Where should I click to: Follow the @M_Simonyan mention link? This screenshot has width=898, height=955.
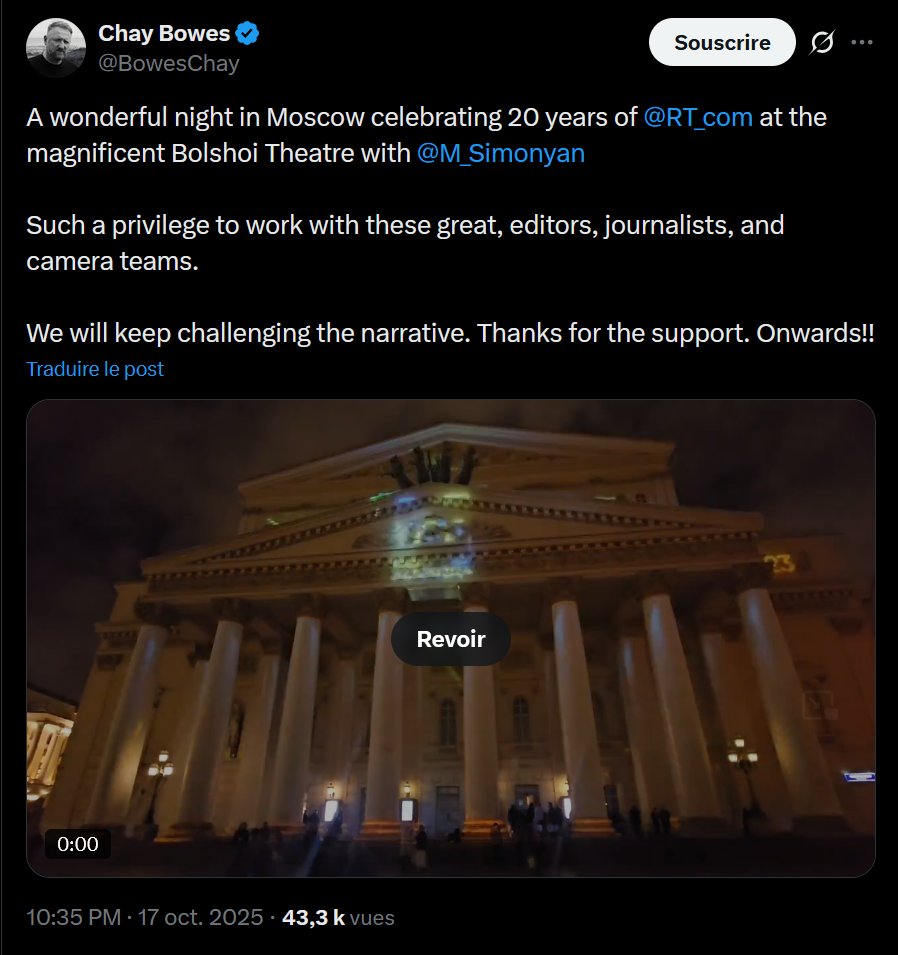501,153
